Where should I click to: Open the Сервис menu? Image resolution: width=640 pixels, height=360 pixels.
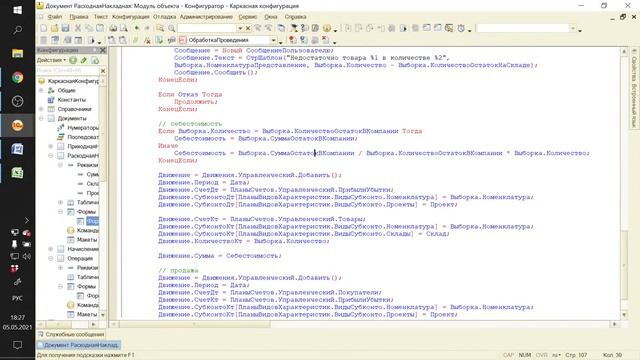coord(247,17)
